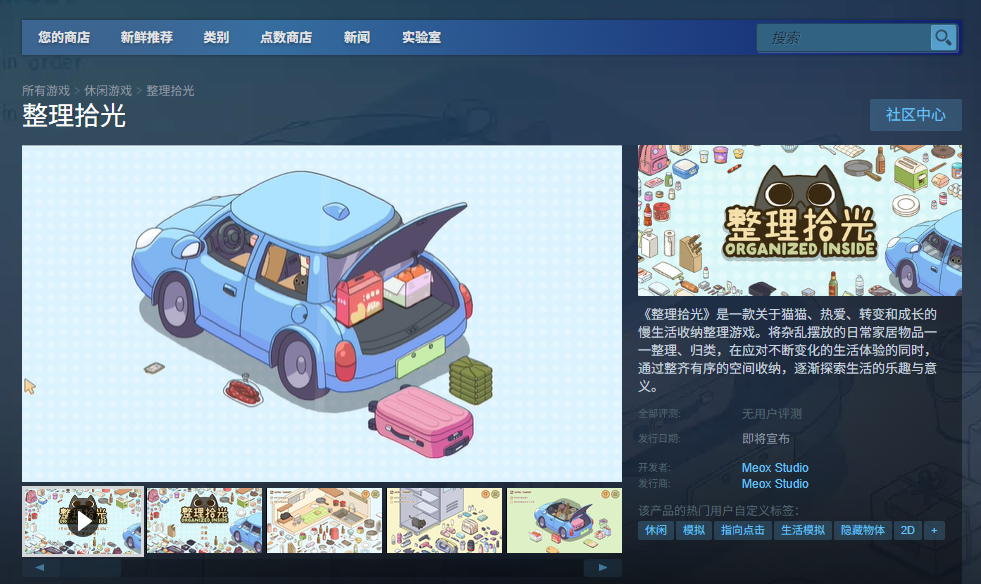This screenshot has height=584, width=981.
Task: Select the refrigerator screenshot thumbnail
Action: 445,521
